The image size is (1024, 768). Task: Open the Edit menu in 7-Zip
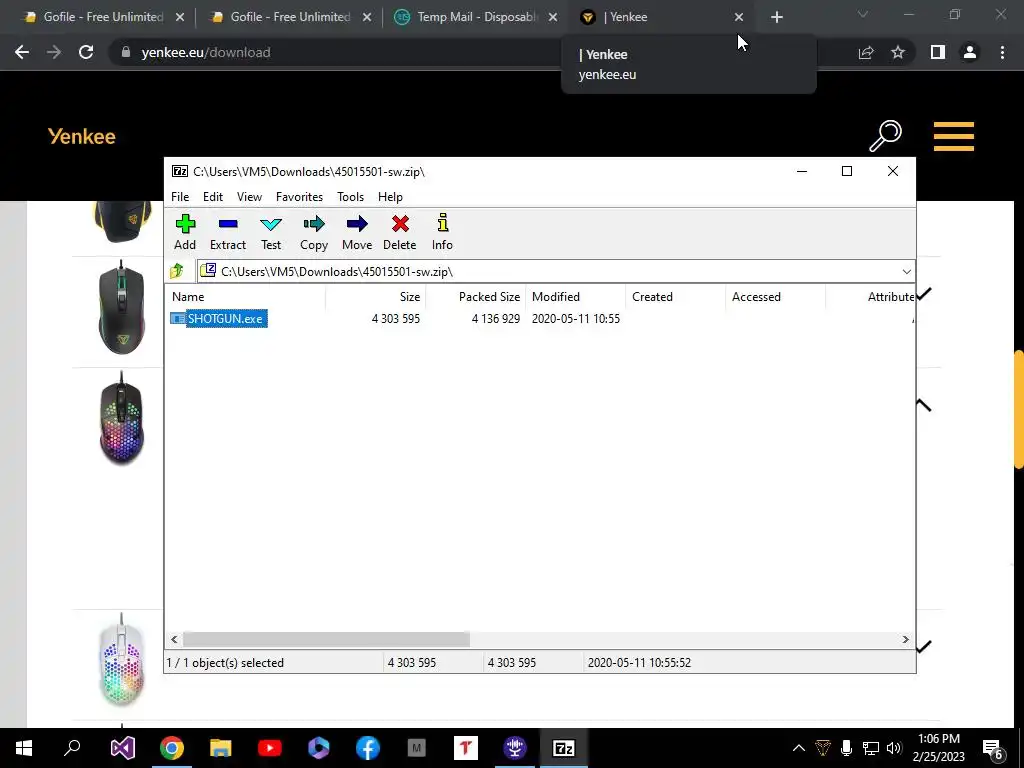pos(213,197)
